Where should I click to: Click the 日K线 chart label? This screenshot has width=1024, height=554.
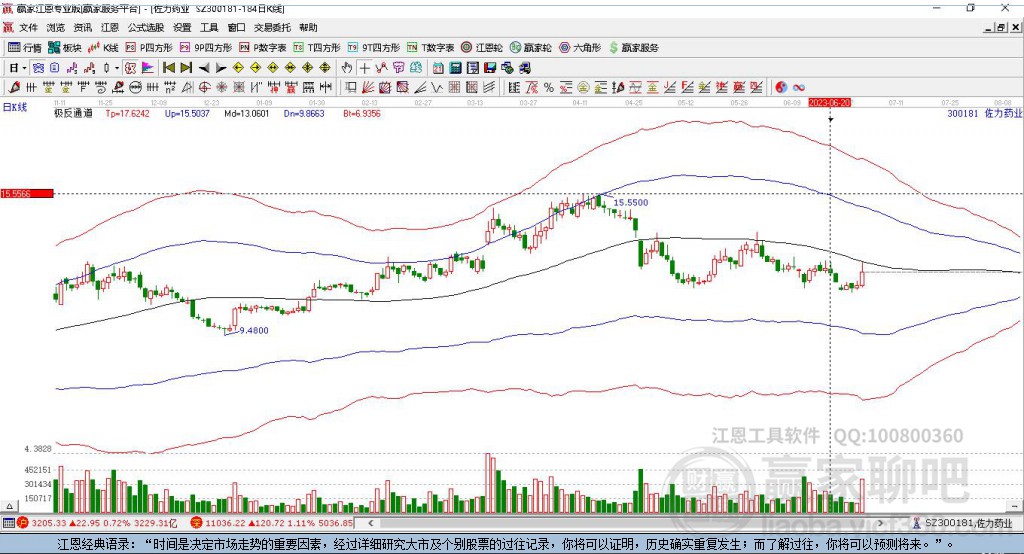[15, 107]
